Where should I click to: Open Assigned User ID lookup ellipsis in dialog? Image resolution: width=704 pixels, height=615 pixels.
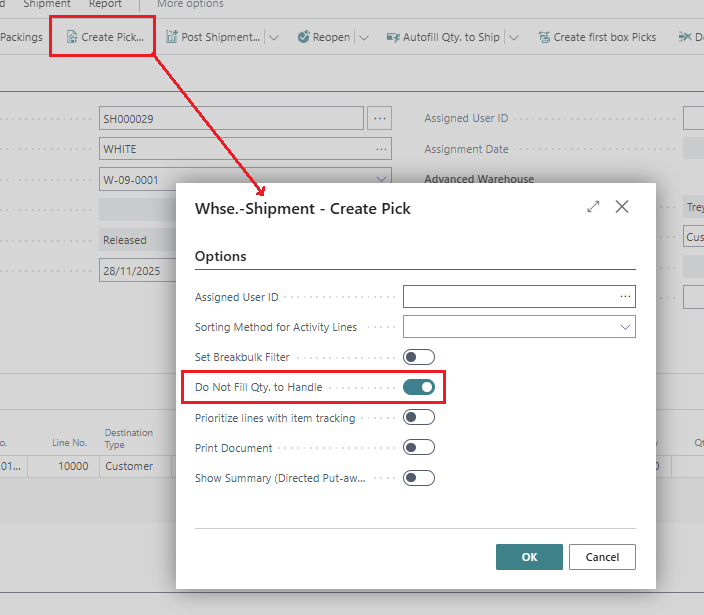[625, 297]
